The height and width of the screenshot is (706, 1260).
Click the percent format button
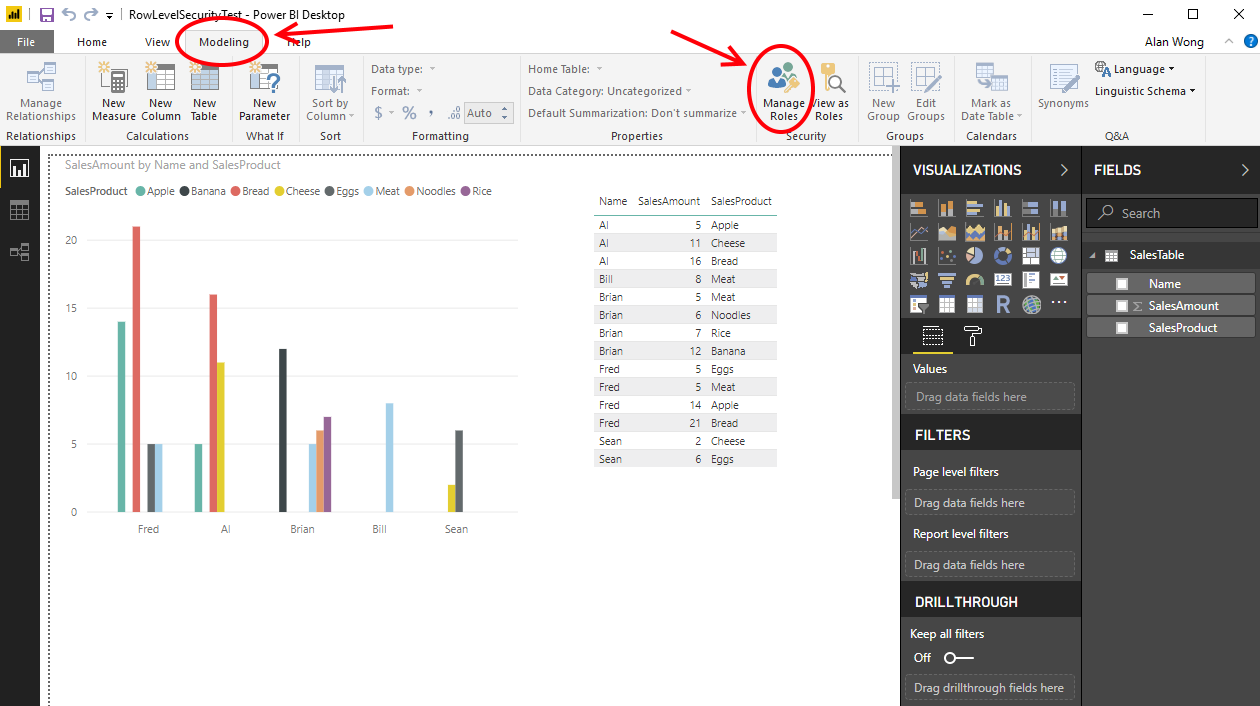click(x=410, y=113)
